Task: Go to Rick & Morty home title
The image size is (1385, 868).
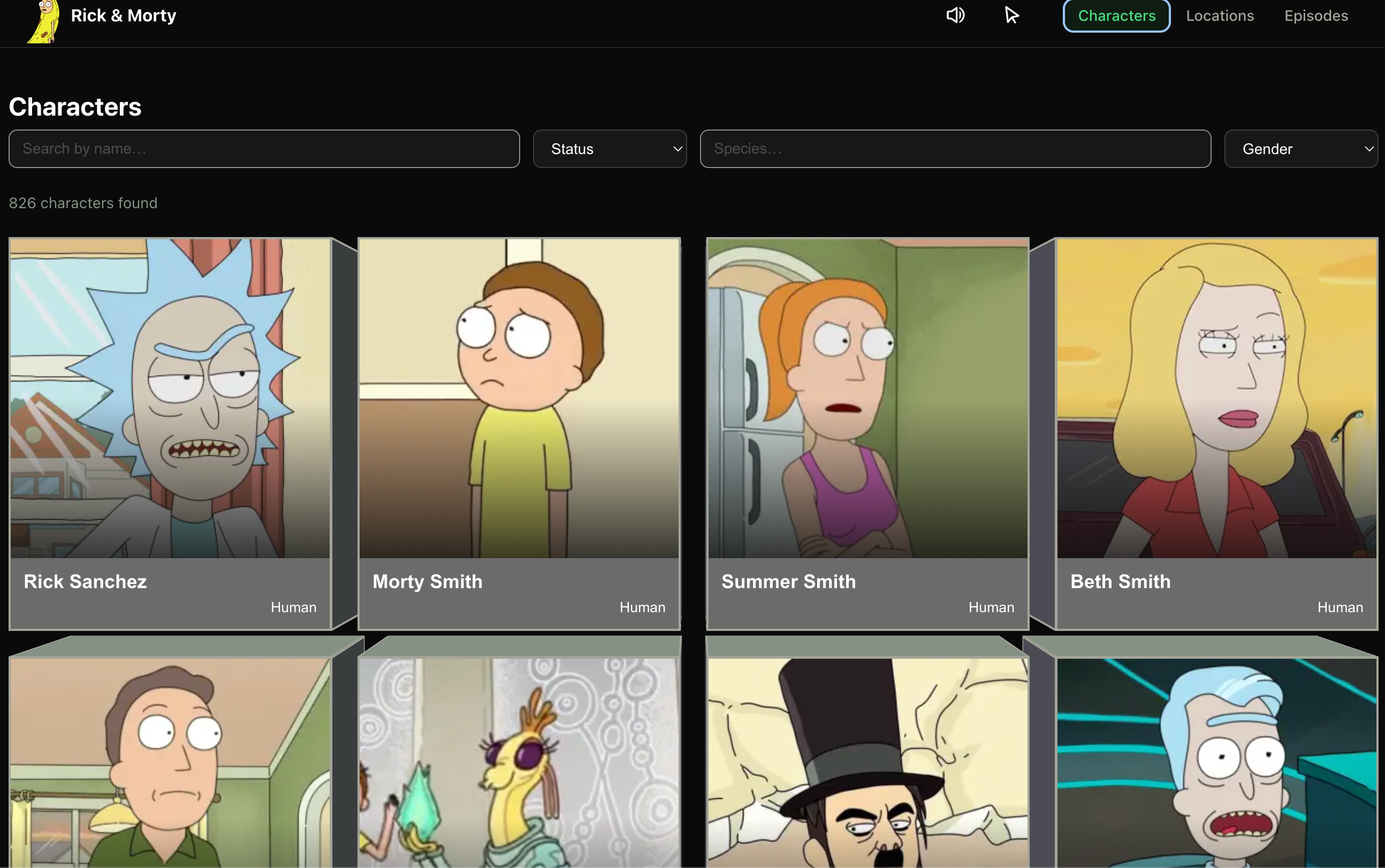Action: tap(124, 16)
